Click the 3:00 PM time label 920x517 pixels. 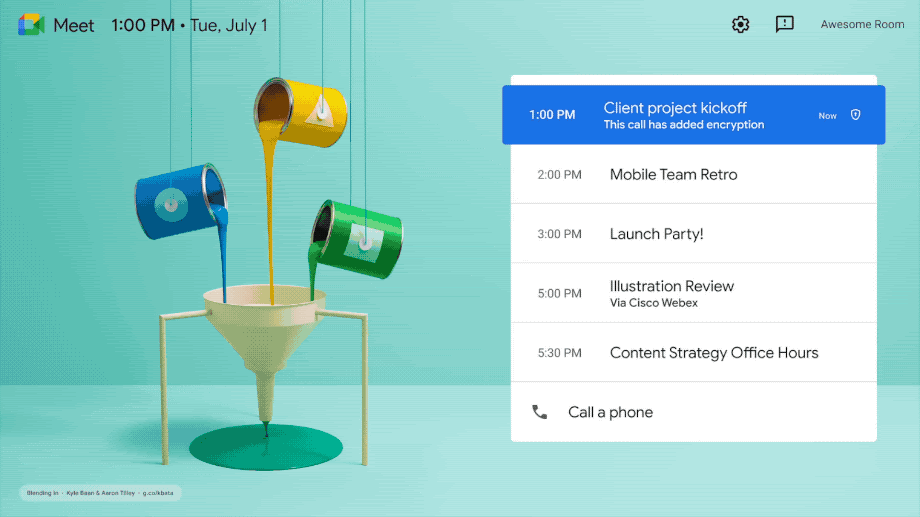tap(559, 234)
